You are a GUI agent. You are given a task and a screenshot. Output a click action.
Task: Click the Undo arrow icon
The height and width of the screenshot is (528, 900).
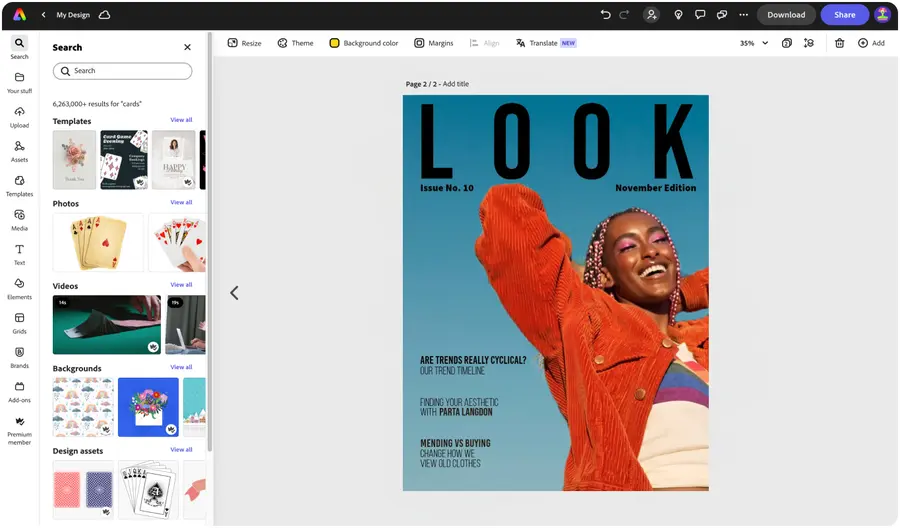(605, 15)
